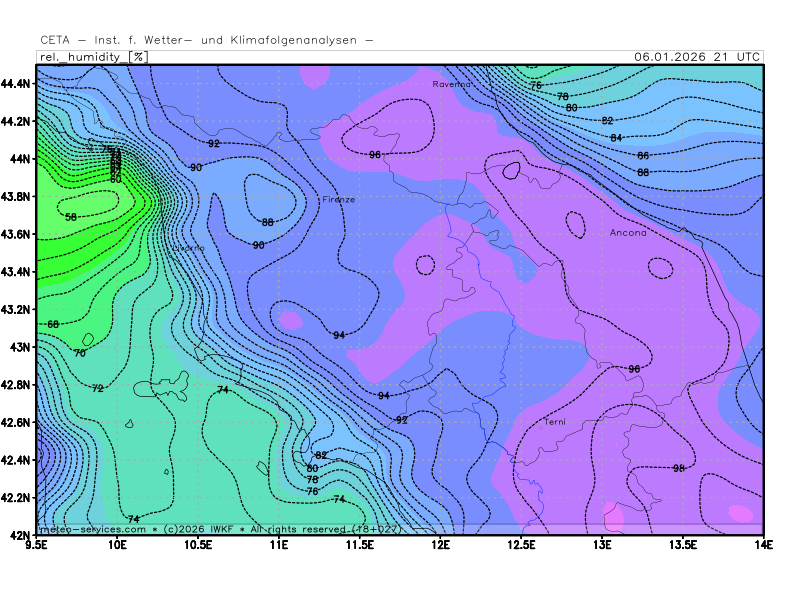The height and width of the screenshot is (600, 800).
Task: Click the 44.4N latitude axis label
Action: [18, 83]
